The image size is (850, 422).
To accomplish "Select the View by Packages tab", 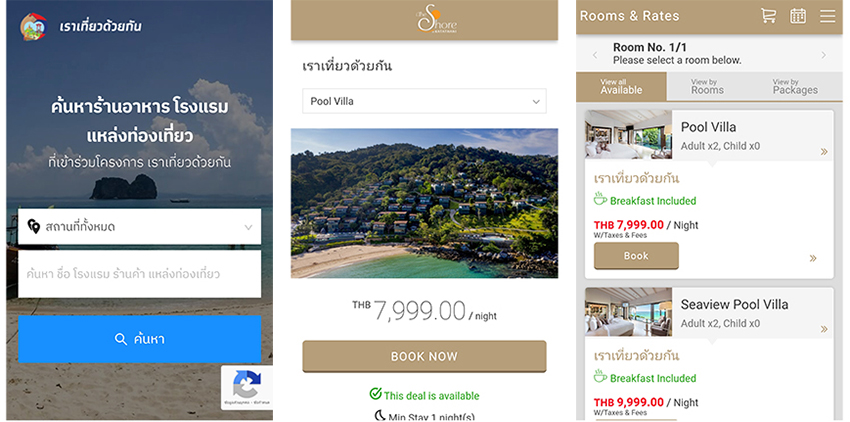I will point(795,86).
